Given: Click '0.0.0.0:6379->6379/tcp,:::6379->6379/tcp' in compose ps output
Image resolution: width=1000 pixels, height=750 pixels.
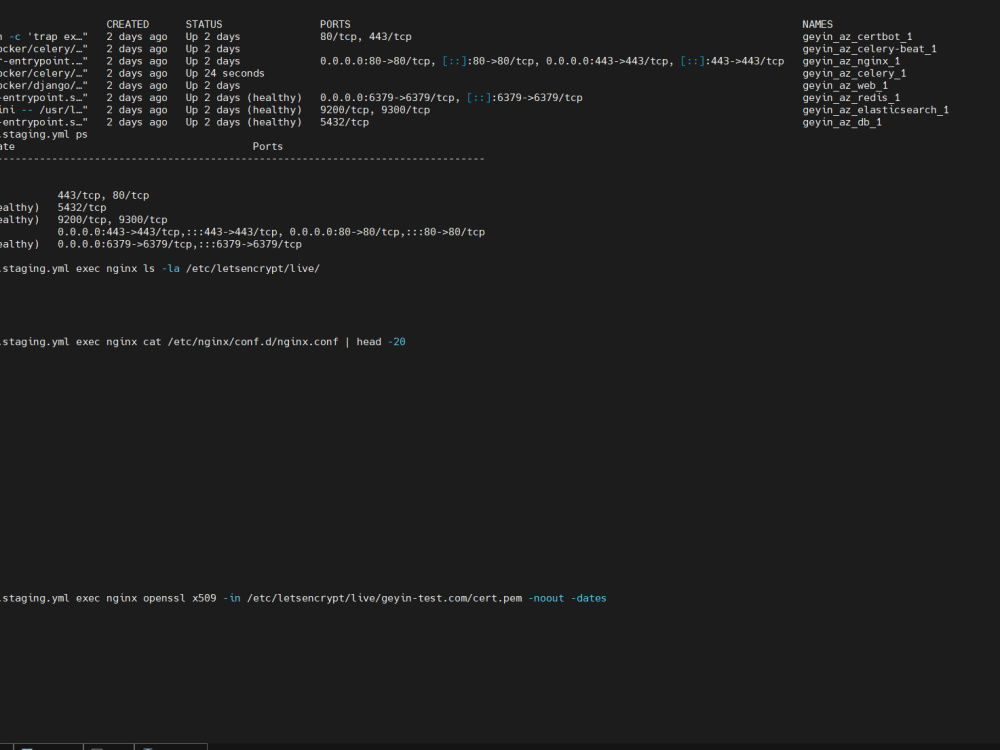Looking at the screenshot, I should [179, 244].
